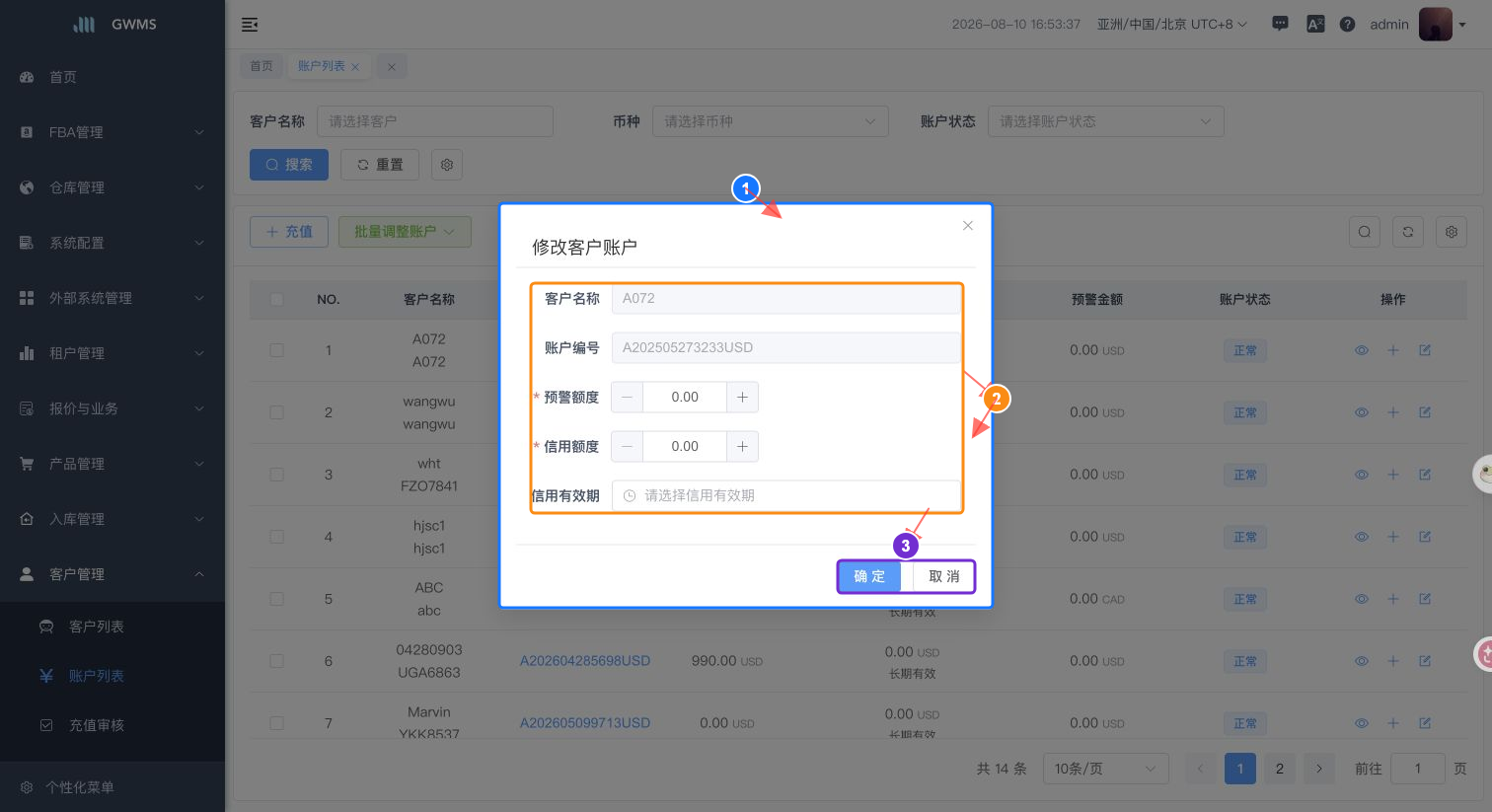Check the row 2 wangwu checkbox
The width and height of the screenshot is (1492, 812).
pyautogui.click(x=276, y=412)
